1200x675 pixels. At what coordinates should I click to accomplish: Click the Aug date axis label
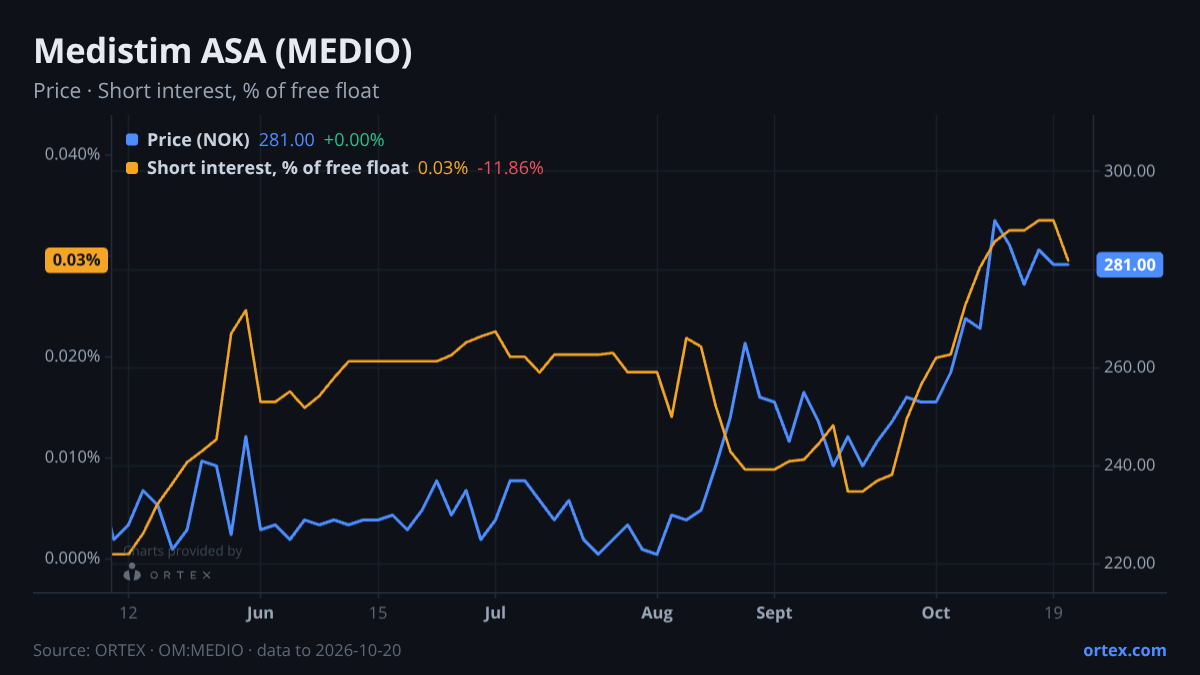pos(657,612)
